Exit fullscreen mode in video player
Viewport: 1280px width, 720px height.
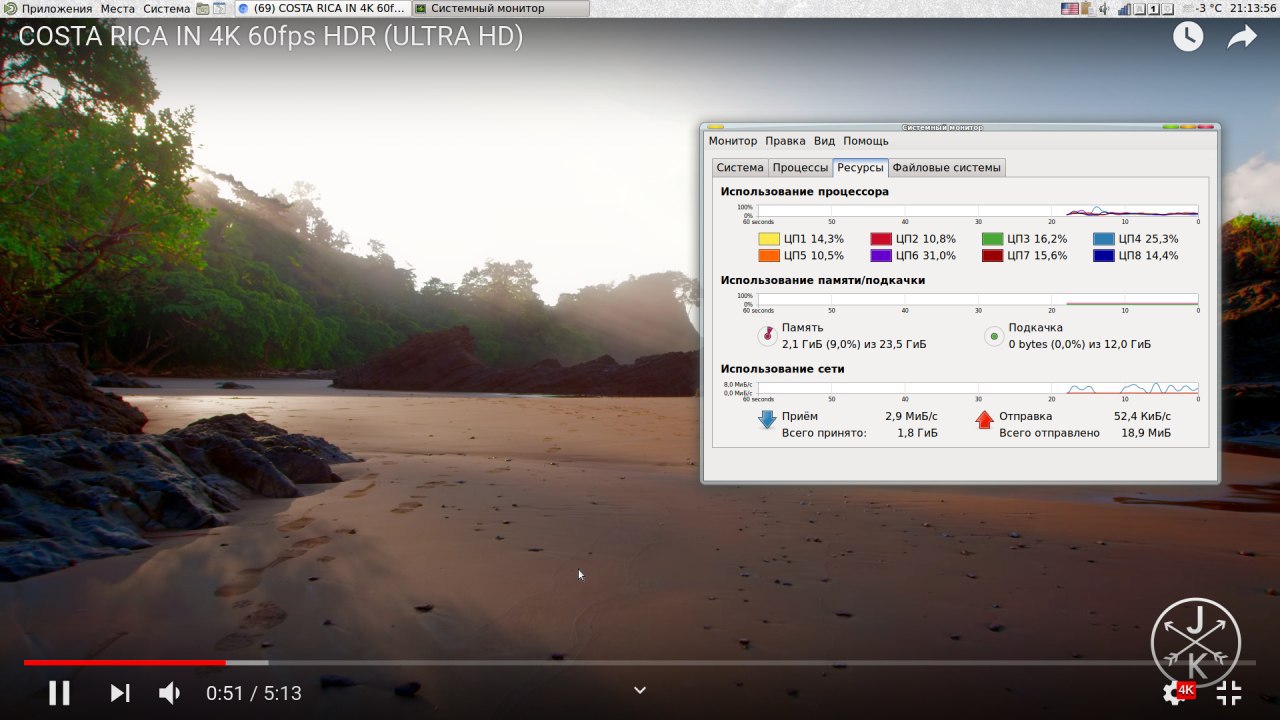tap(1229, 692)
